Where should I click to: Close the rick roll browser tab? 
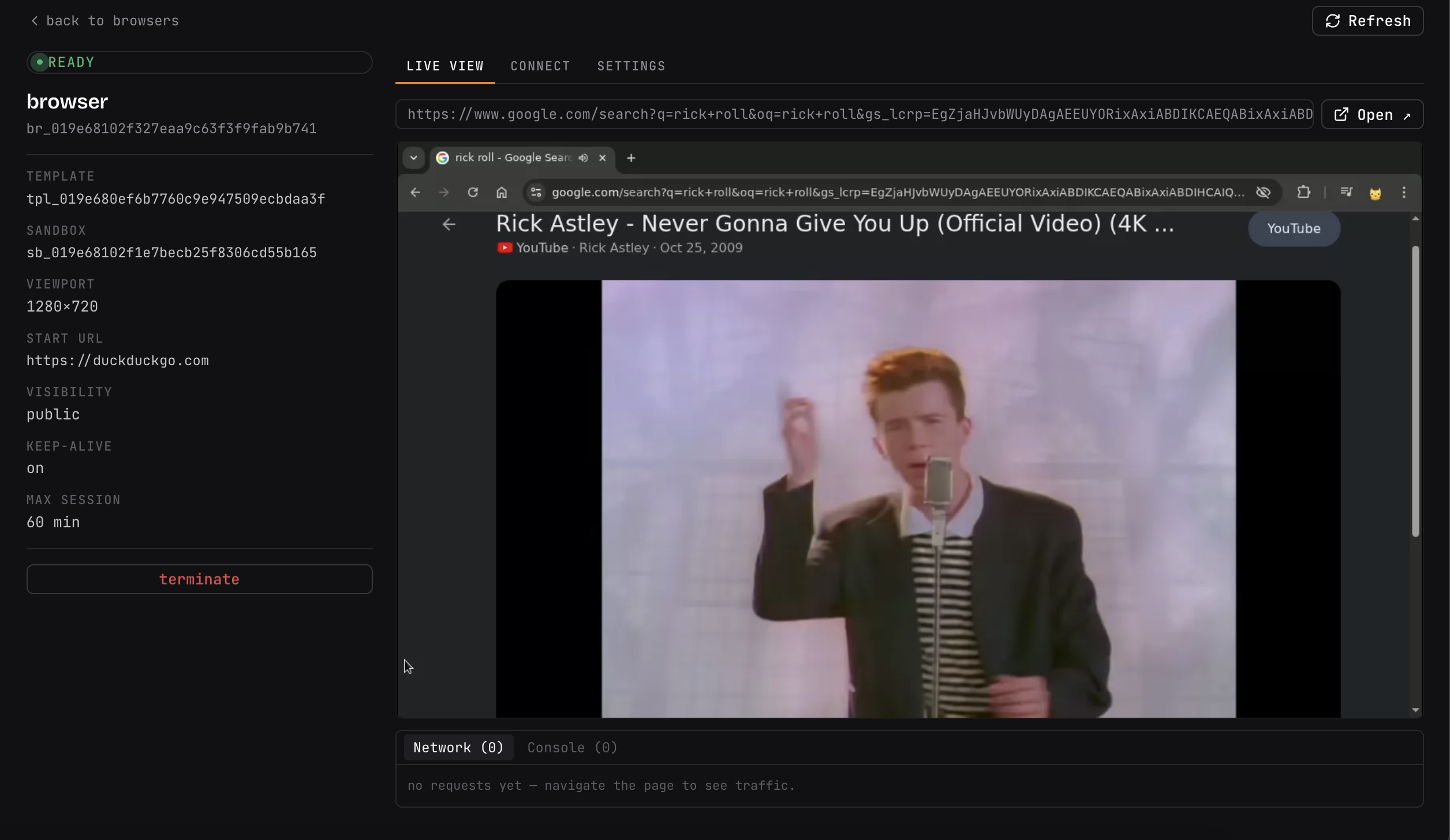[x=602, y=157]
